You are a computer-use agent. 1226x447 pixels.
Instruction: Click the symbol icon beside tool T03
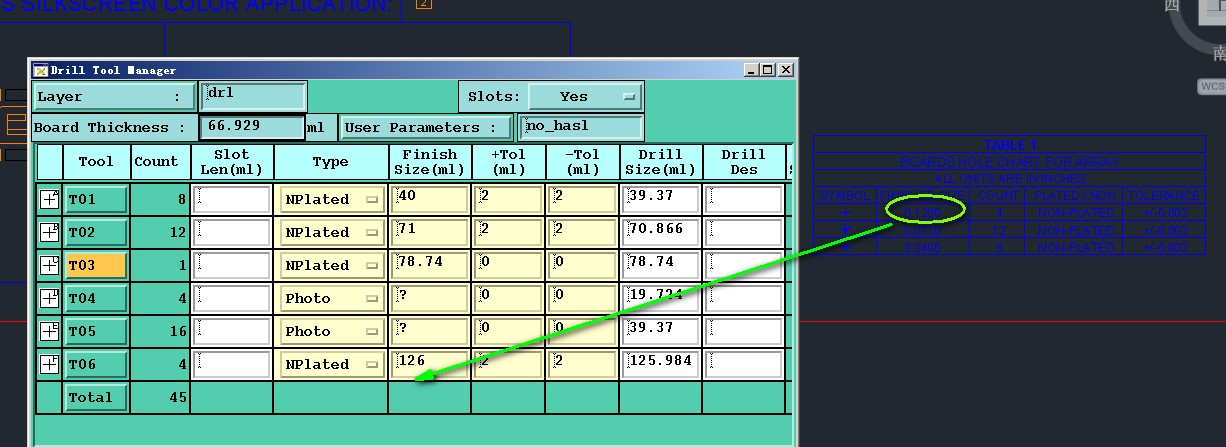[x=49, y=265]
